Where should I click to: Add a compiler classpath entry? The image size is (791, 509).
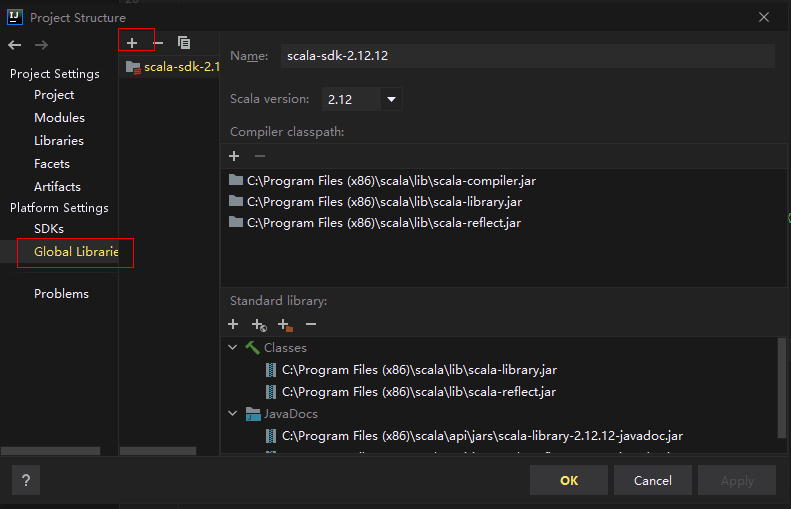(234, 156)
